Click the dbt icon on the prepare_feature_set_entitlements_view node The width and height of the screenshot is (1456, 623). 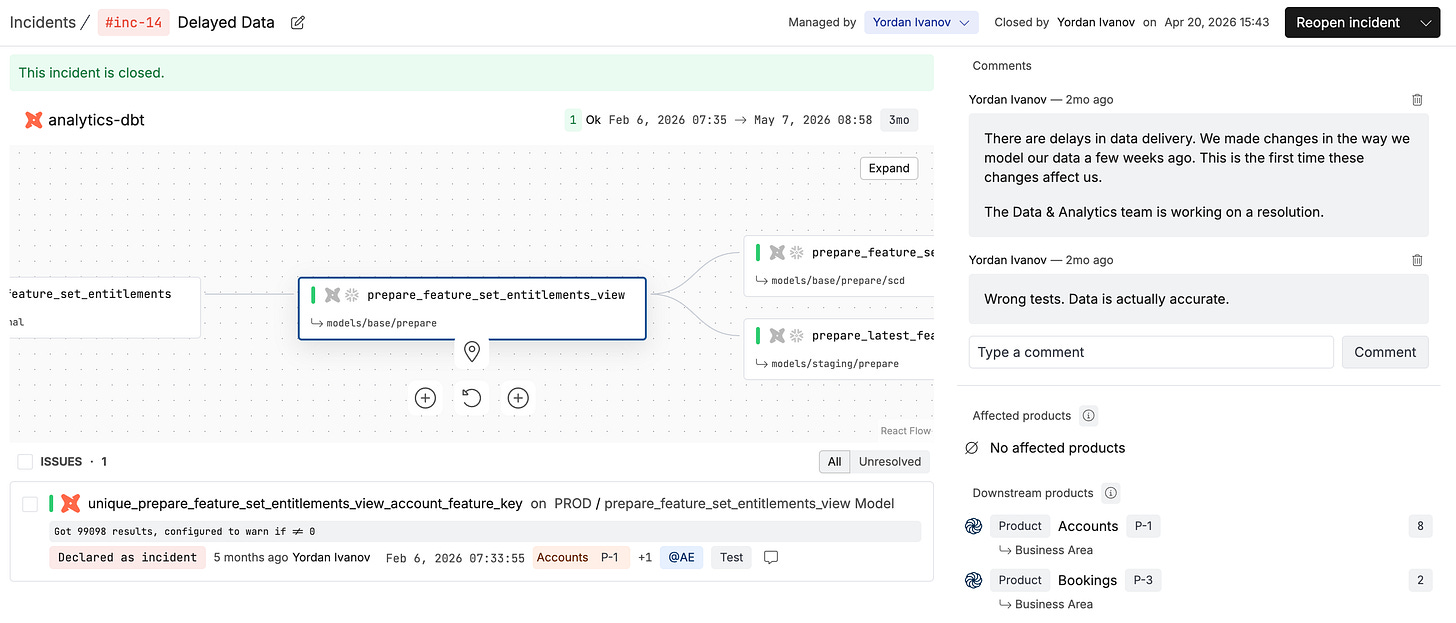point(332,295)
